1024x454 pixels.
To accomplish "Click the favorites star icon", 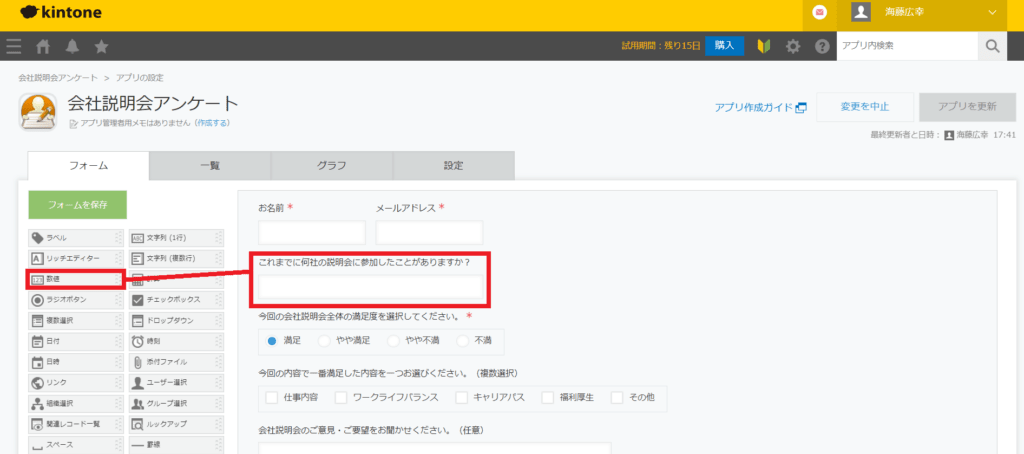I will pyautogui.click(x=101, y=46).
